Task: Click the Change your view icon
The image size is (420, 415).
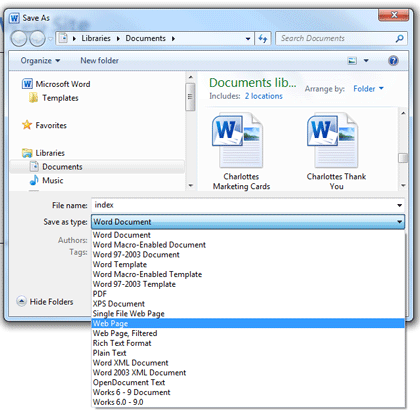Action: pyautogui.click(x=352, y=61)
